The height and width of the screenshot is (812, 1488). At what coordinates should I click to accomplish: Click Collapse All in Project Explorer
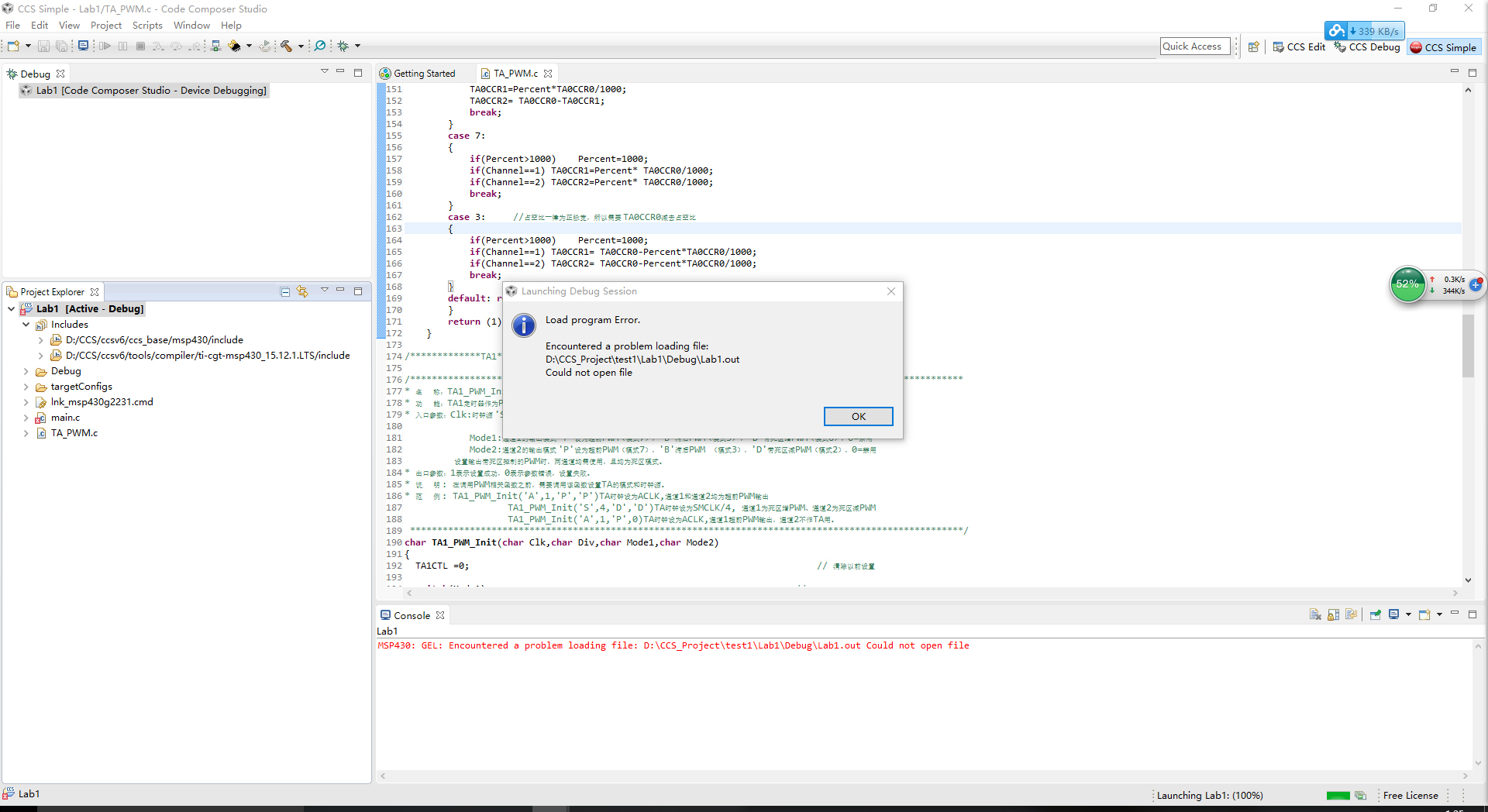(x=285, y=291)
